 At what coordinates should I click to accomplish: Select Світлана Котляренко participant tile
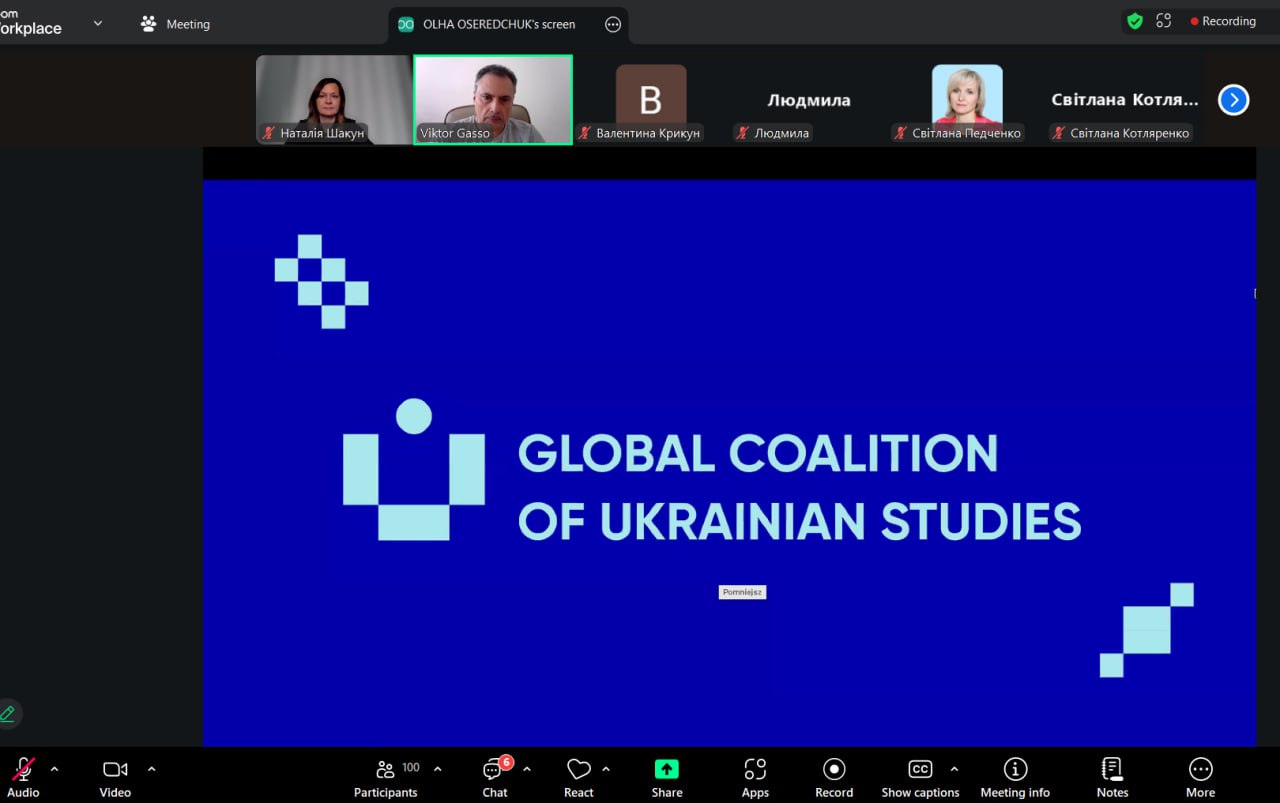click(x=1125, y=100)
